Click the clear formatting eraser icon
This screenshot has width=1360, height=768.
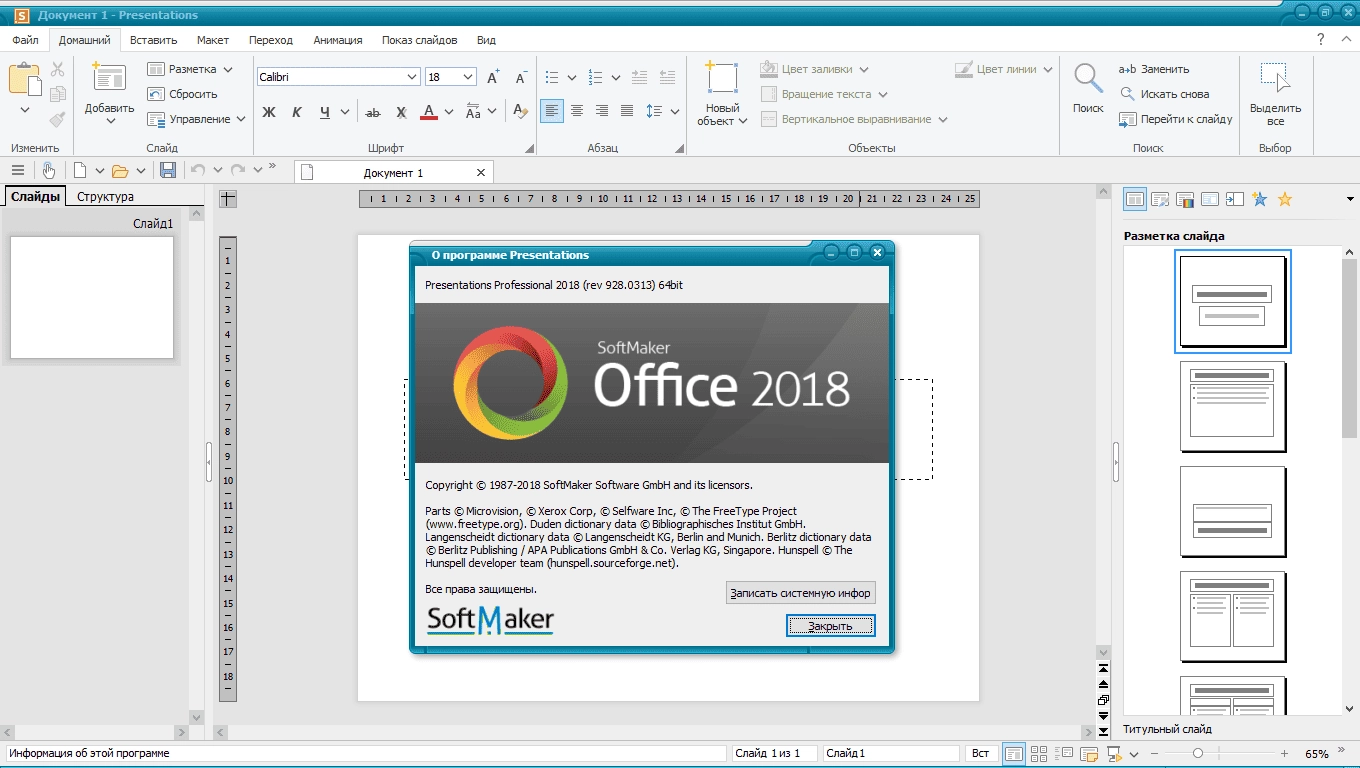tap(520, 112)
